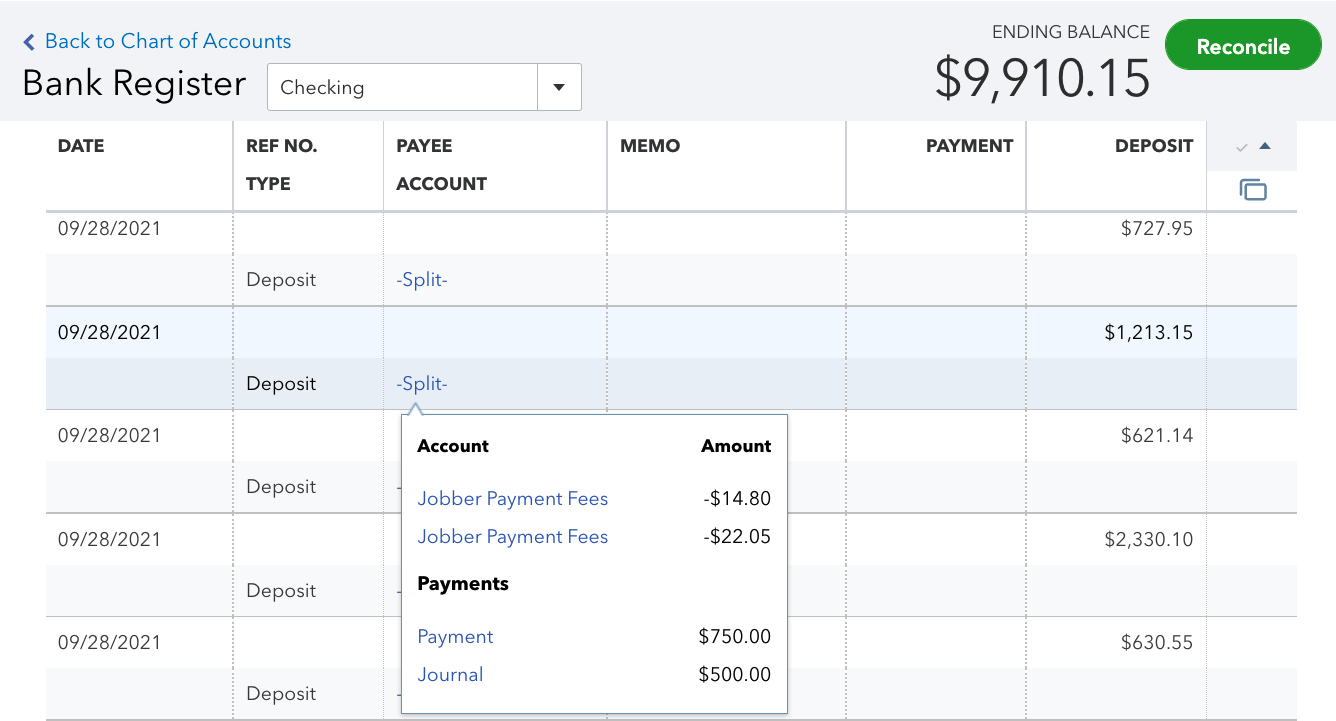The height and width of the screenshot is (721, 1336).
Task: Sort by the reconcile status arrow
Action: point(1265,147)
